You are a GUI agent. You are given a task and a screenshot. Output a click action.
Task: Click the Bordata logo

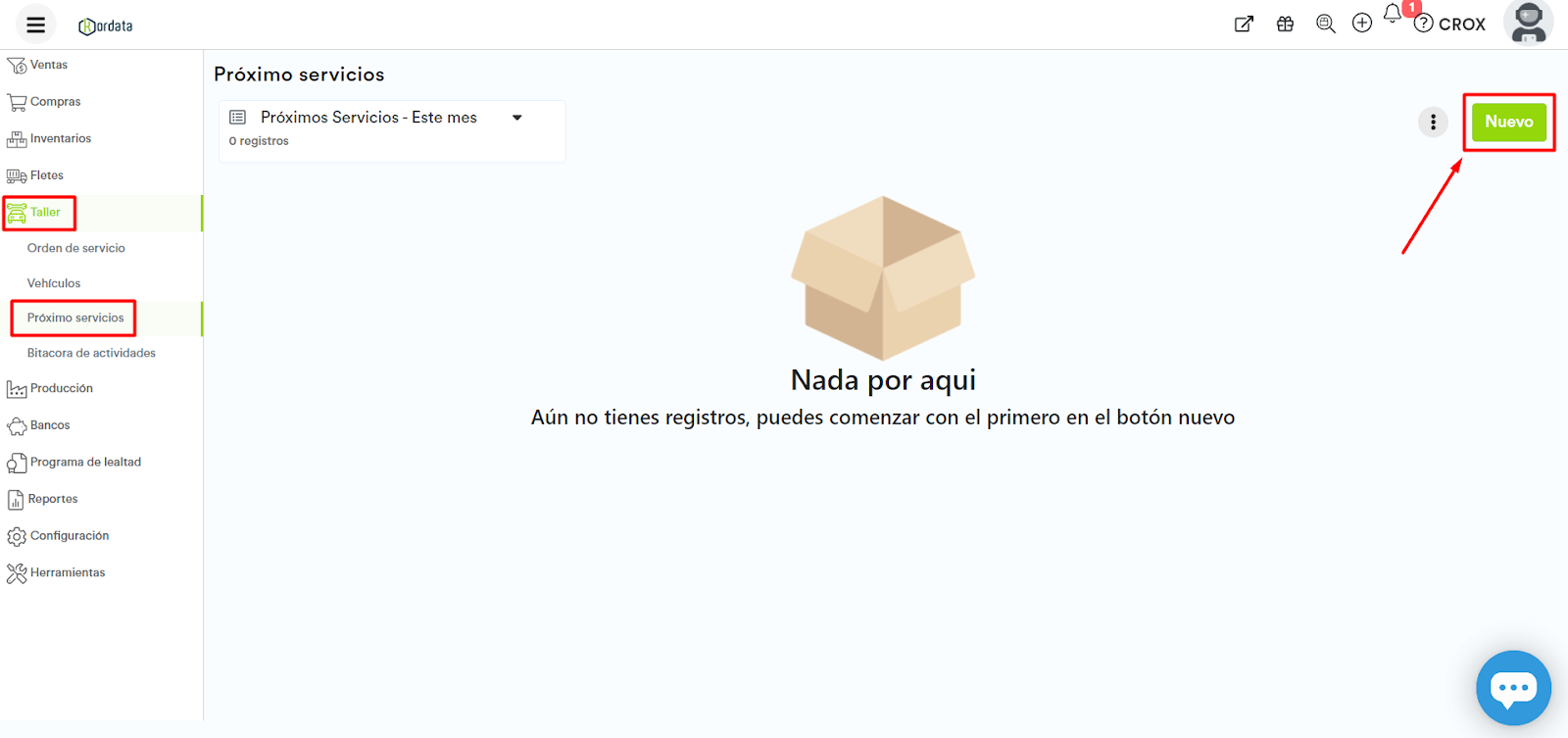point(106,26)
